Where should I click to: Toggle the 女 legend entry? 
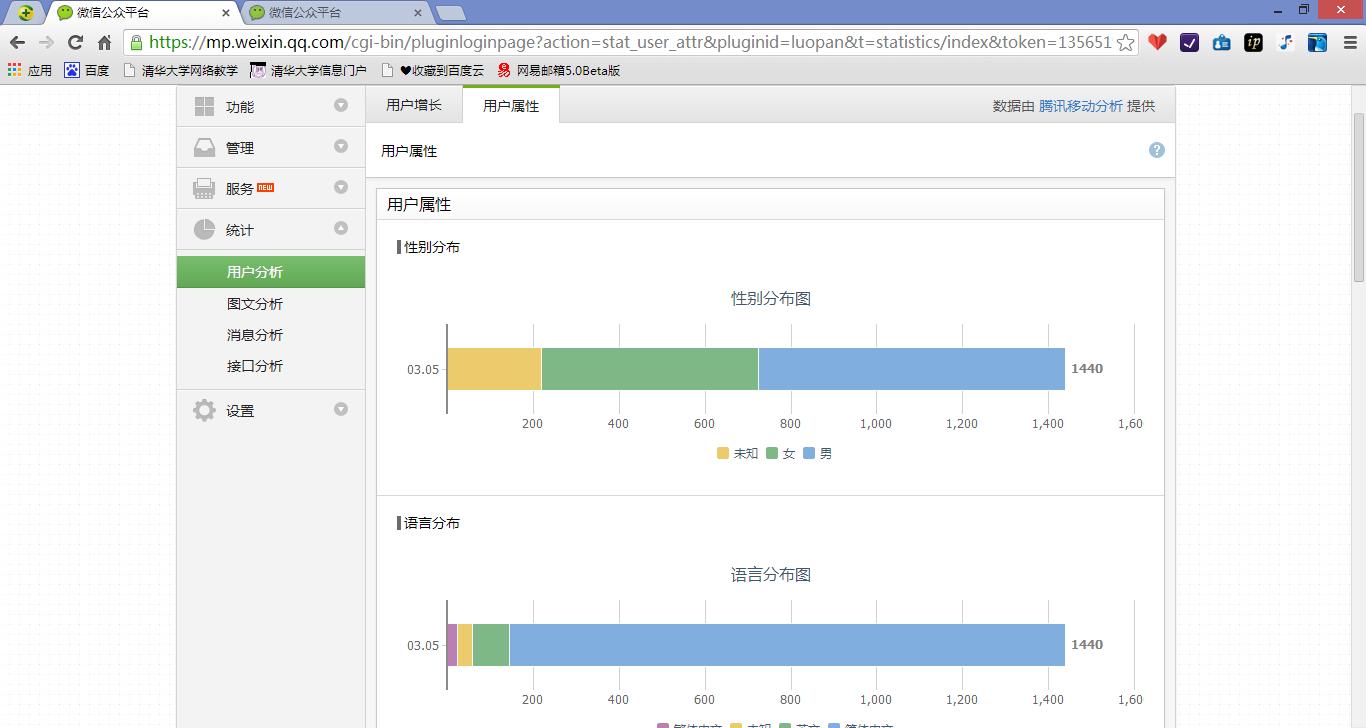tap(780, 453)
